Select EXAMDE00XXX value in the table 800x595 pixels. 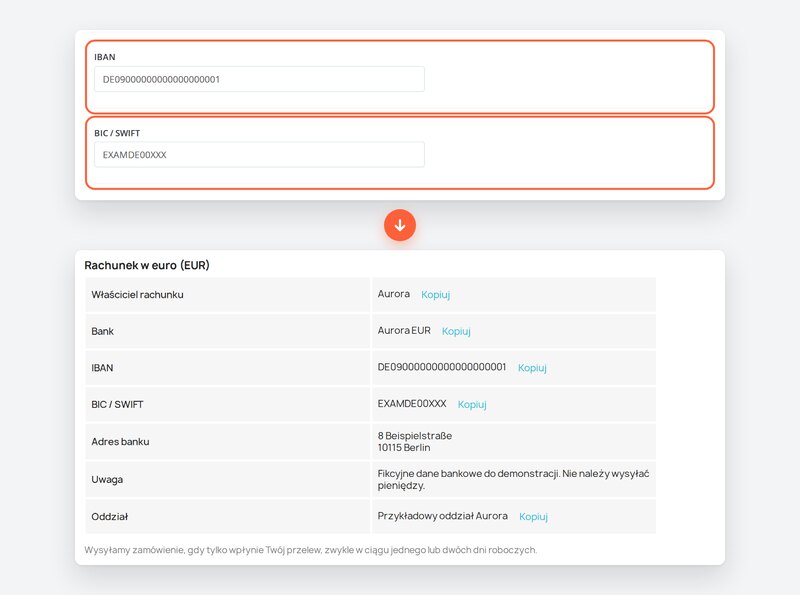click(412, 404)
